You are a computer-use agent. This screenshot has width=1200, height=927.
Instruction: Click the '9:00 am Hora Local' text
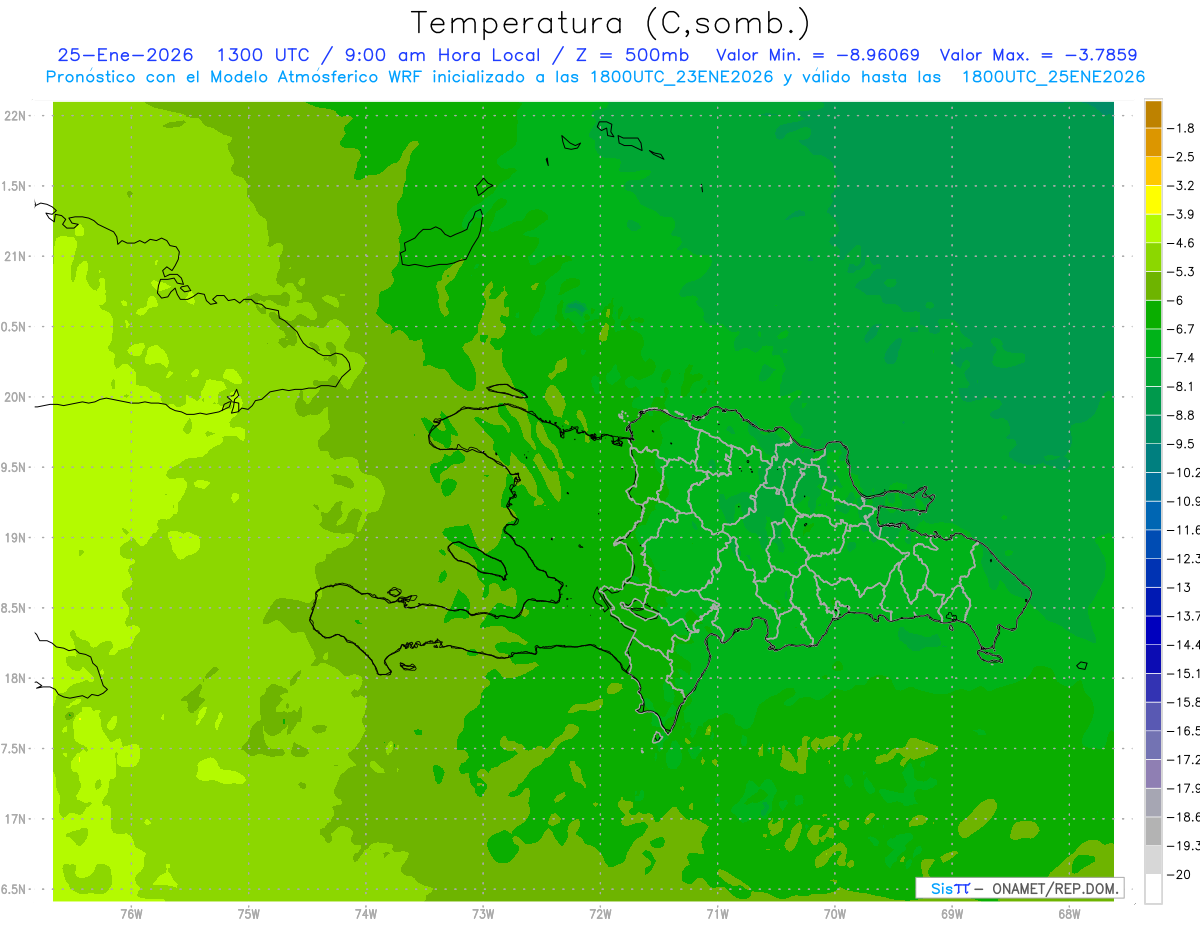443,55
